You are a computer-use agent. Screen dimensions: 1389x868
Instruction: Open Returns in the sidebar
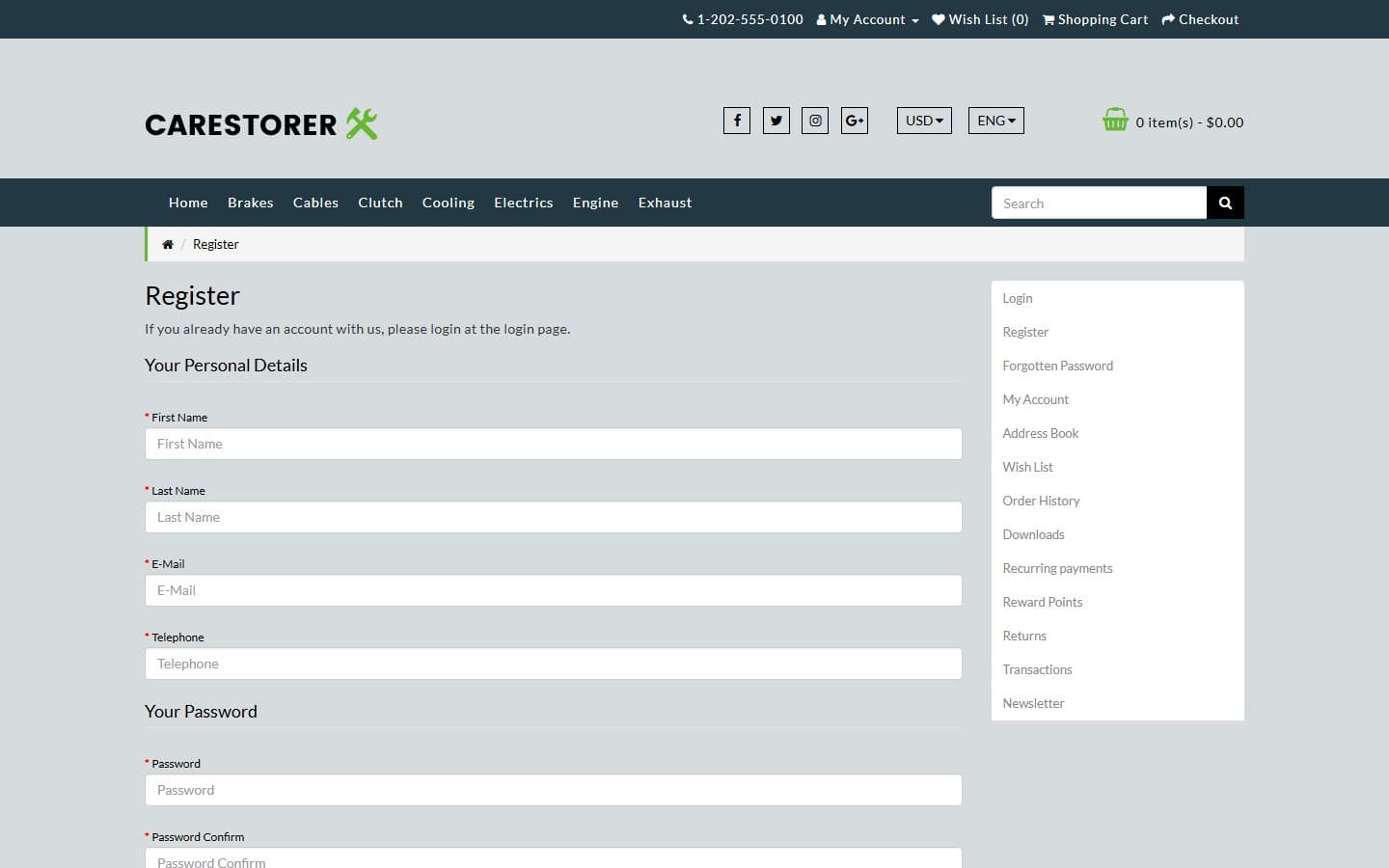1024,636
